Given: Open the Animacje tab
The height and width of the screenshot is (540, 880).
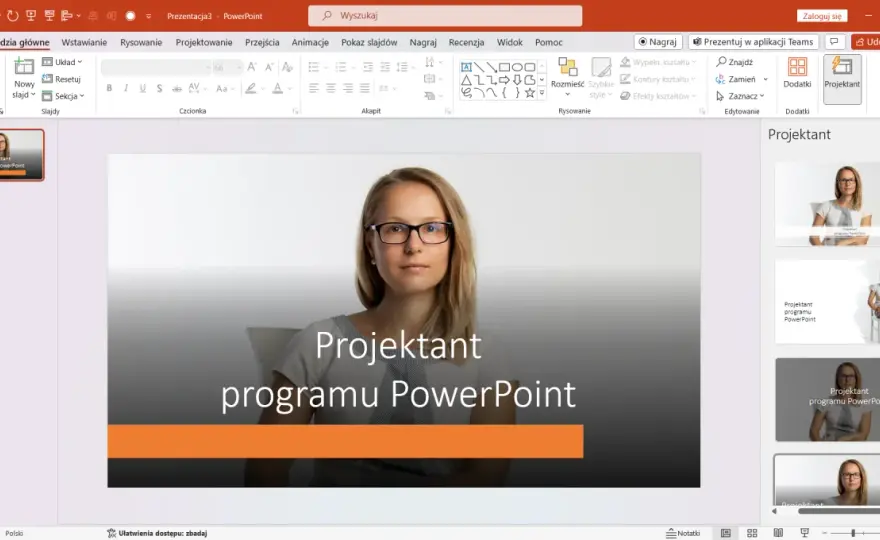Looking at the screenshot, I should click(310, 42).
